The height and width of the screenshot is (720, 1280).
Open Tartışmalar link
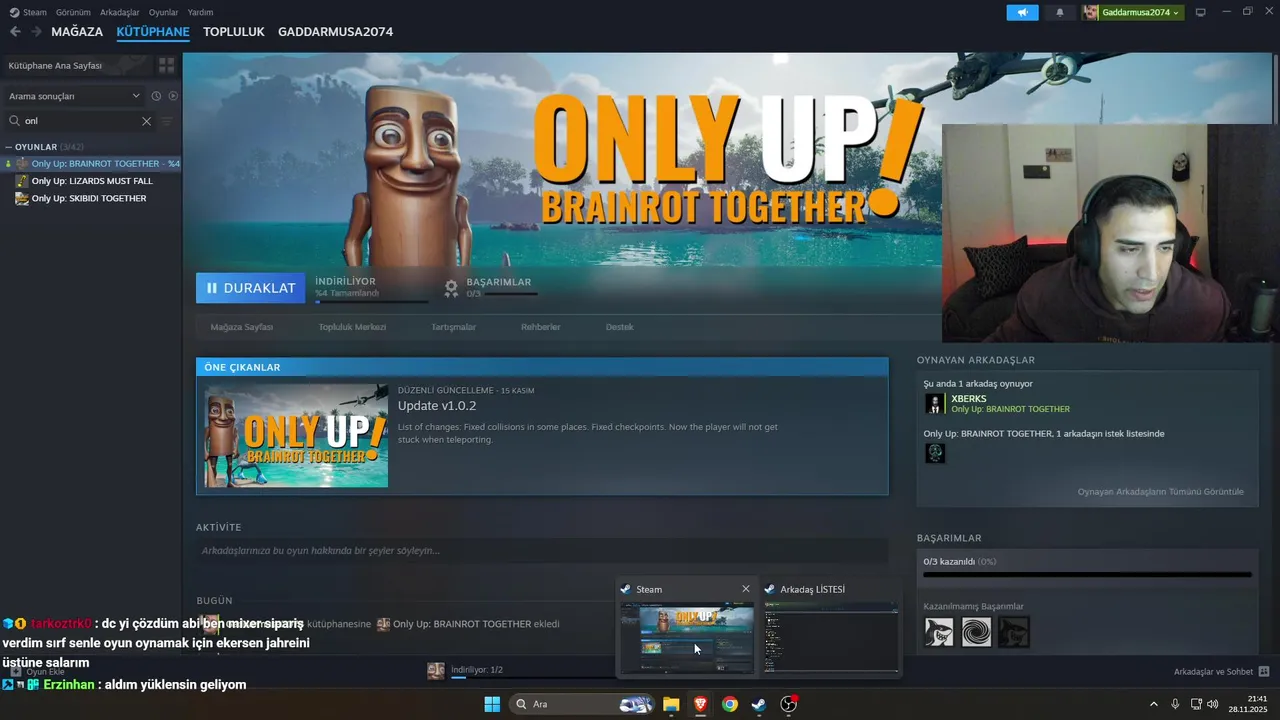[453, 327]
